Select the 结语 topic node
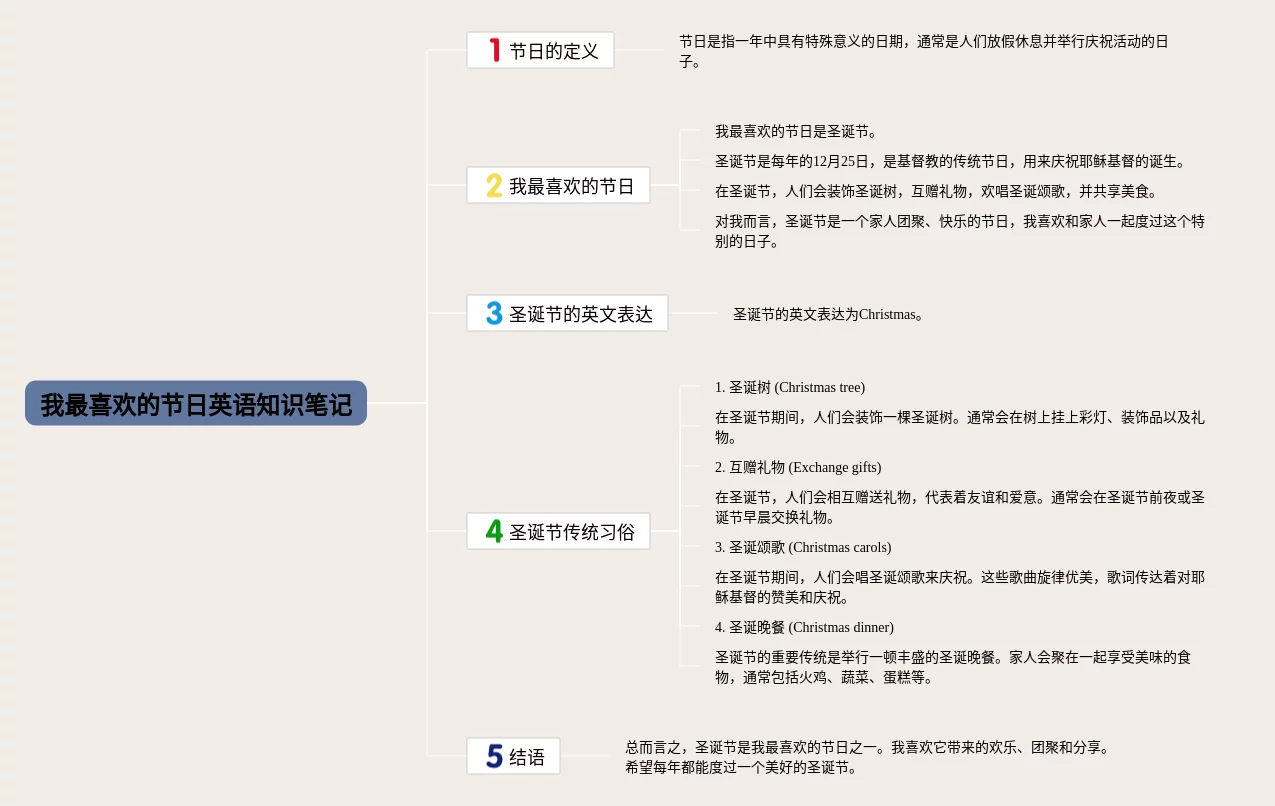The width and height of the screenshot is (1275, 806). [x=527, y=757]
